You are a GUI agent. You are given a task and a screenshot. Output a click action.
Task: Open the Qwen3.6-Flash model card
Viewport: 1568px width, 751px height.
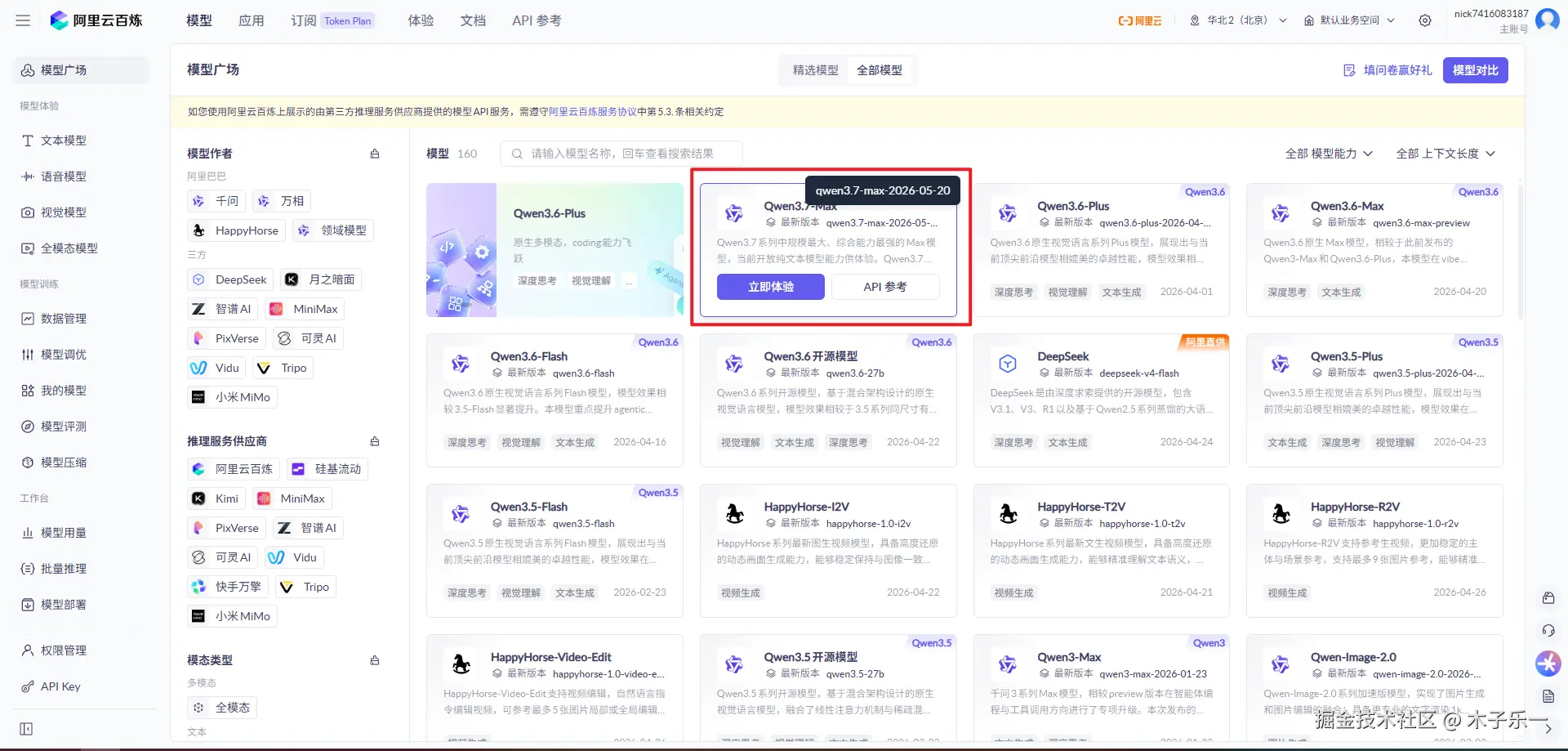555,400
